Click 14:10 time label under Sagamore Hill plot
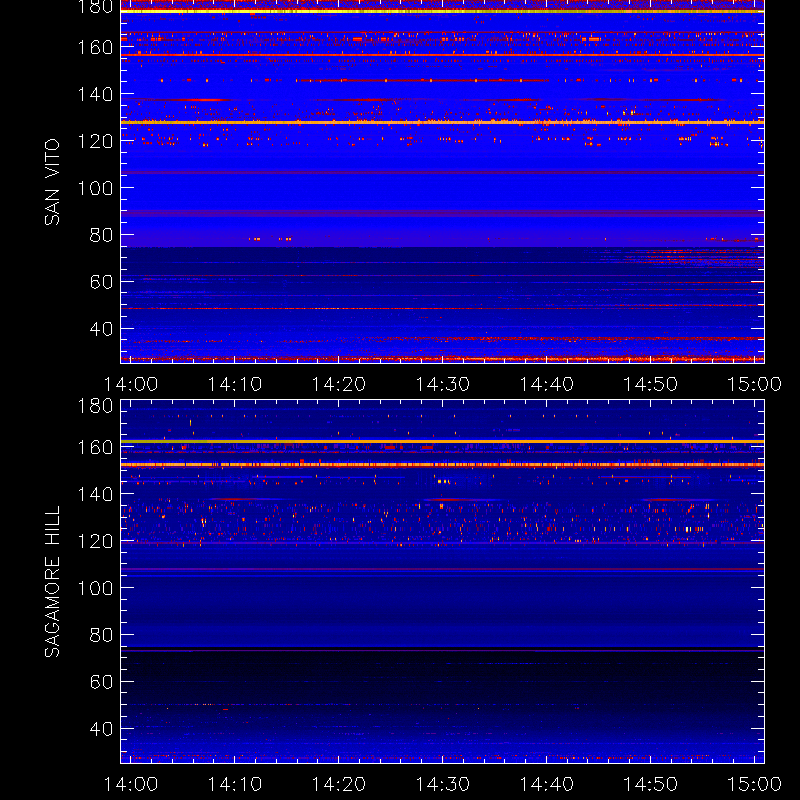The image size is (800, 800). [x=235, y=784]
